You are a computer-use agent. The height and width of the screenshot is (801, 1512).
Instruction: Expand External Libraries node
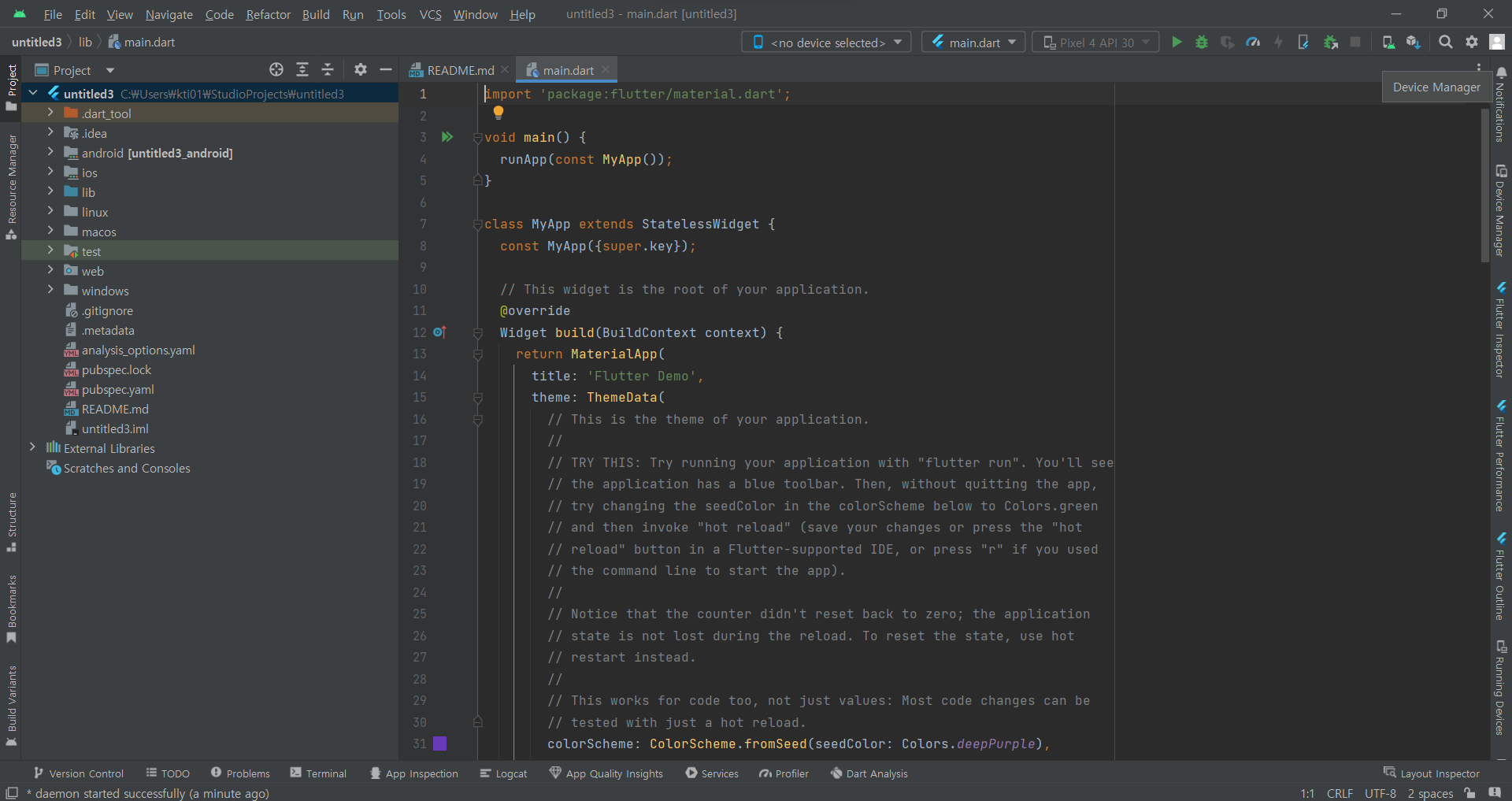click(x=32, y=447)
